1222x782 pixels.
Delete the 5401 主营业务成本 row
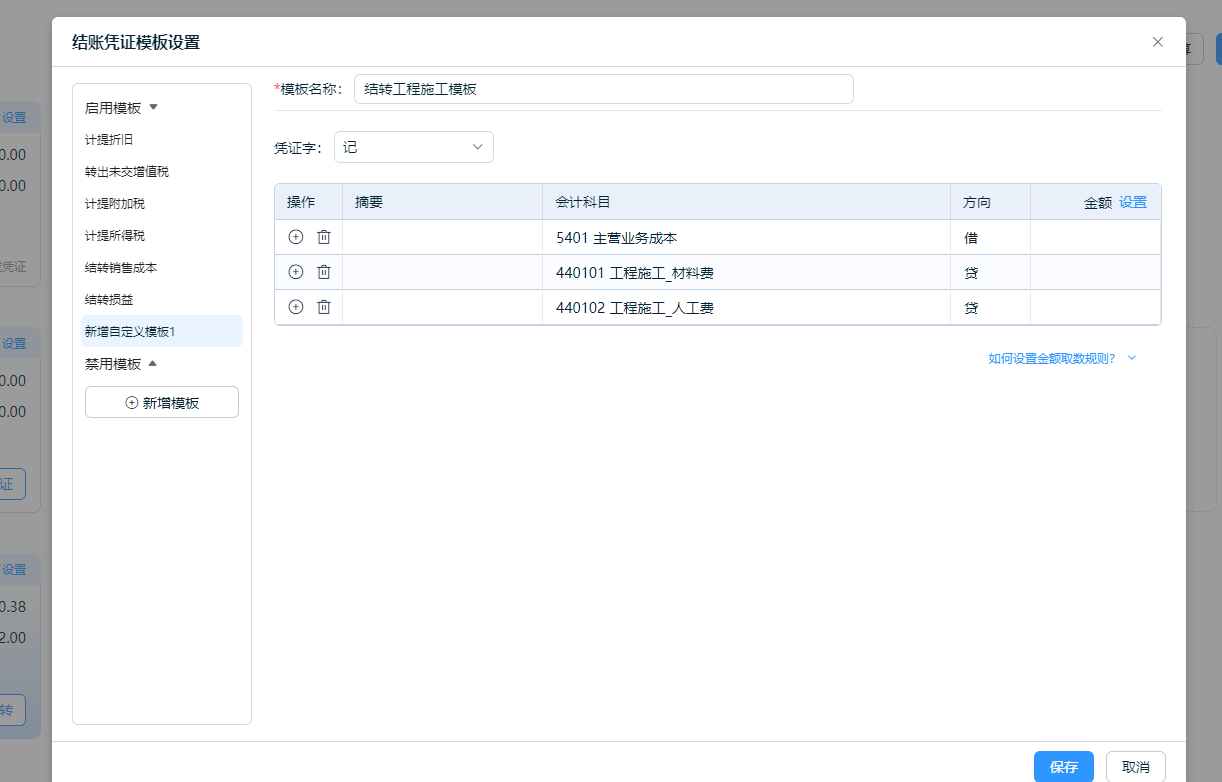click(x=324, y=238)
